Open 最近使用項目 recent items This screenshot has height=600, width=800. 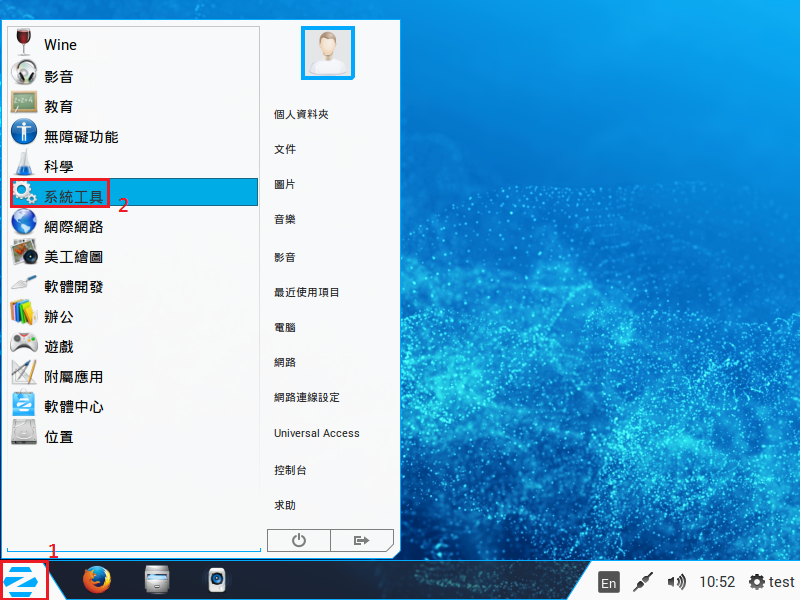point(307,292)
